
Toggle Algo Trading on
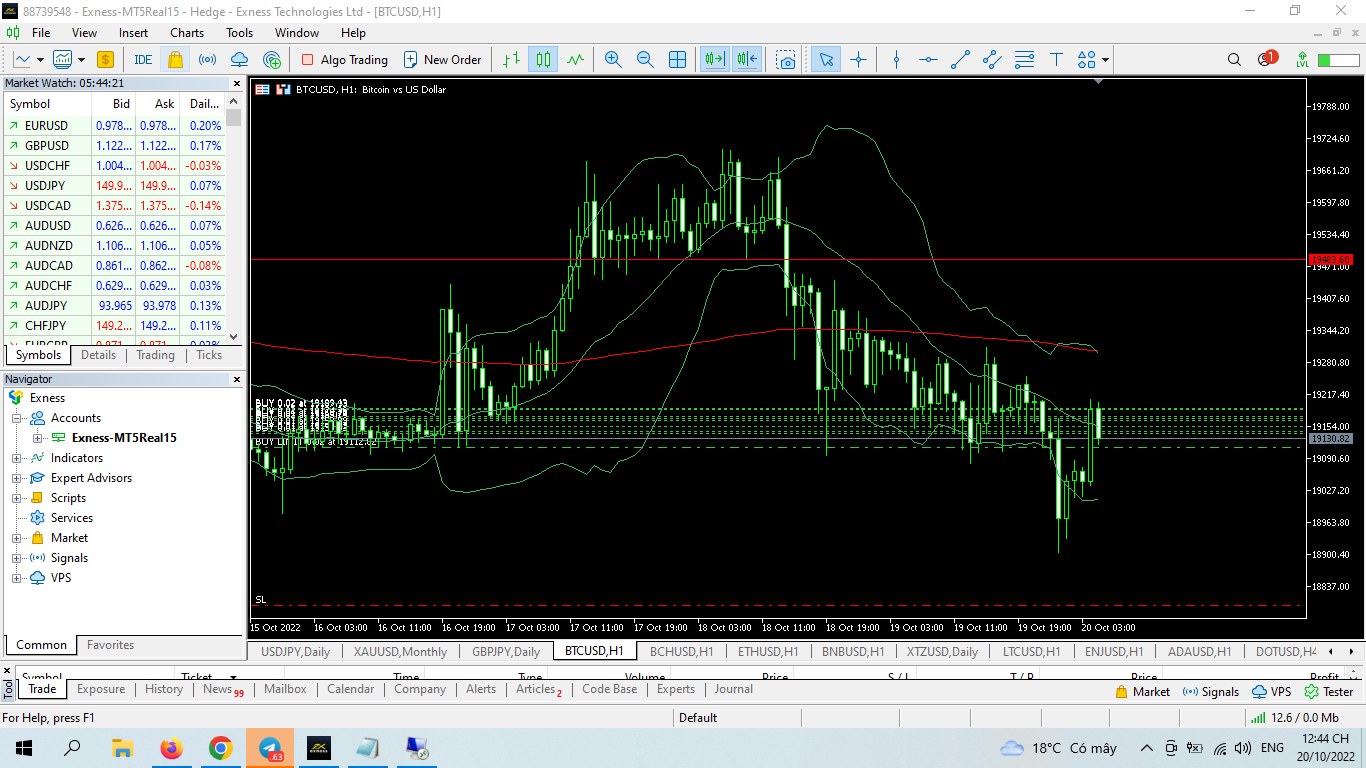(344, 60)
